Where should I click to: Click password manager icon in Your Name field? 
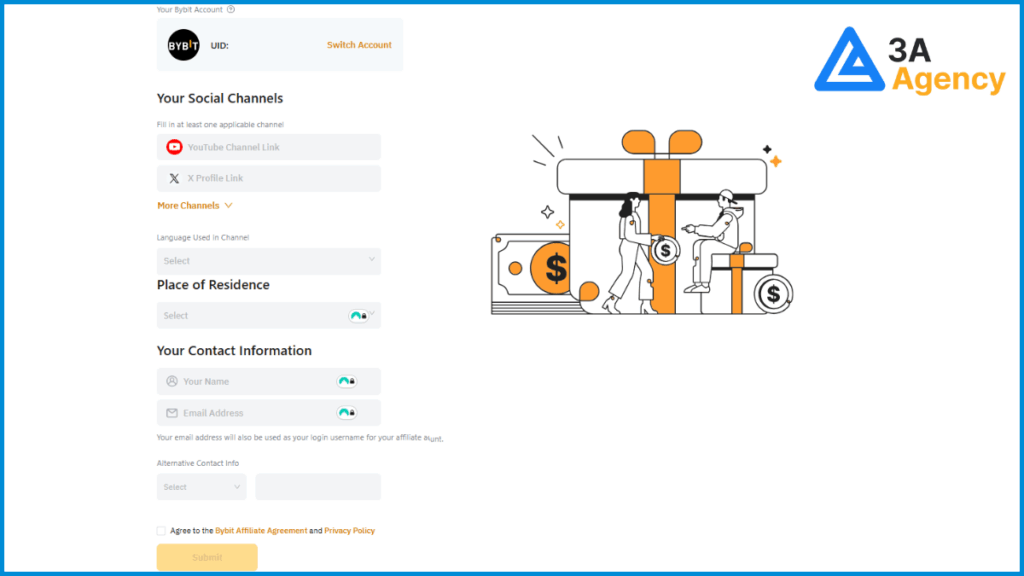tap(347, 381)
